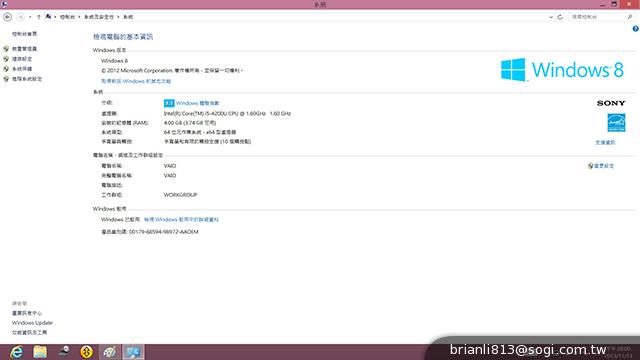Viewport: 640px width, 360px height.
Task: Refresh the page with the refresh icon
Action: click(x=560, y=17)
